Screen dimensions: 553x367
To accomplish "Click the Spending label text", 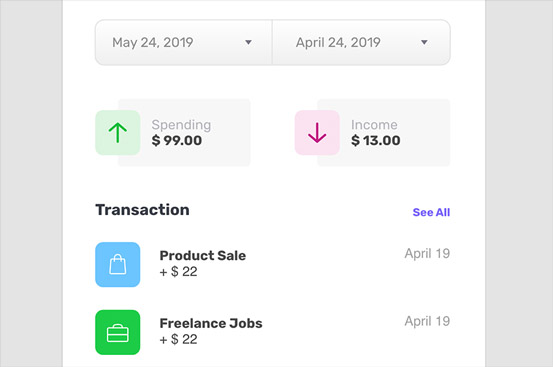I will coord(181,125).
